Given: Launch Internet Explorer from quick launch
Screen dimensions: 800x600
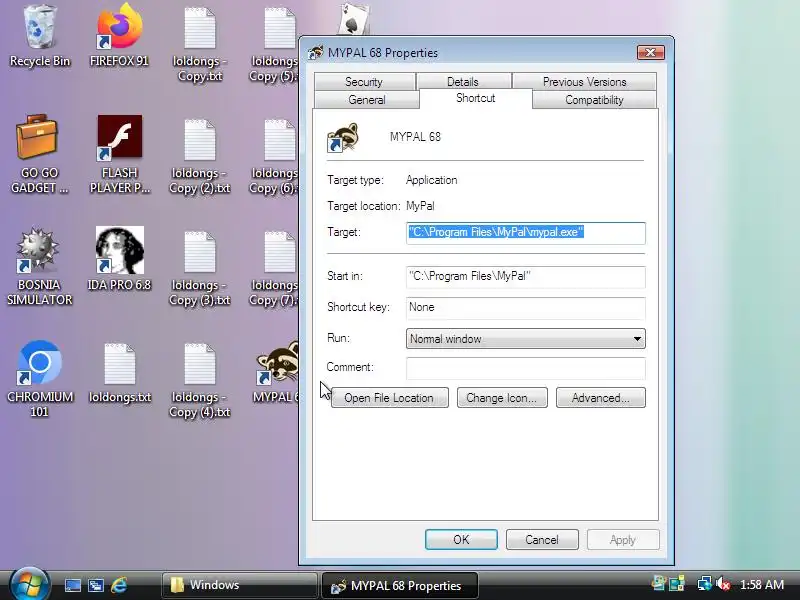Looking at the screenshot, I should coord(119,585).
